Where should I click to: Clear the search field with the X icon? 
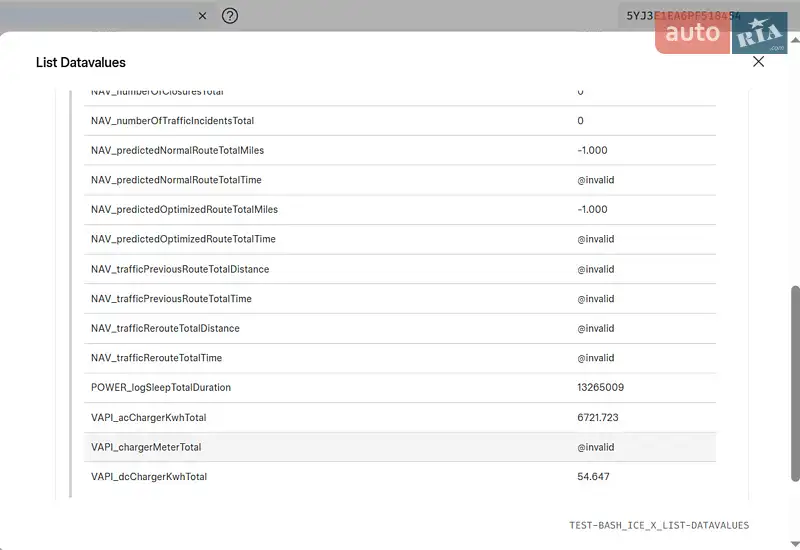(x=202, y=16)
